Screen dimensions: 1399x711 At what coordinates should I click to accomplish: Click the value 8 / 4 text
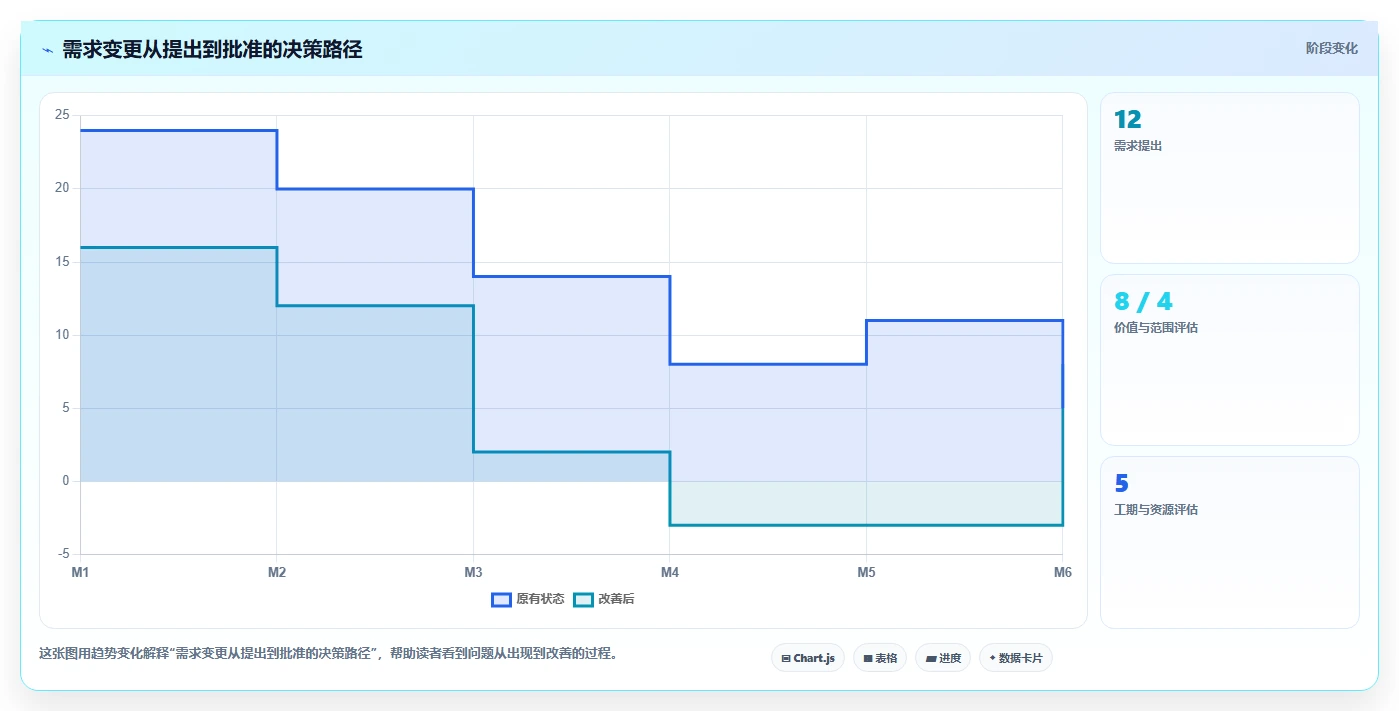click(x=1143, y=302)
